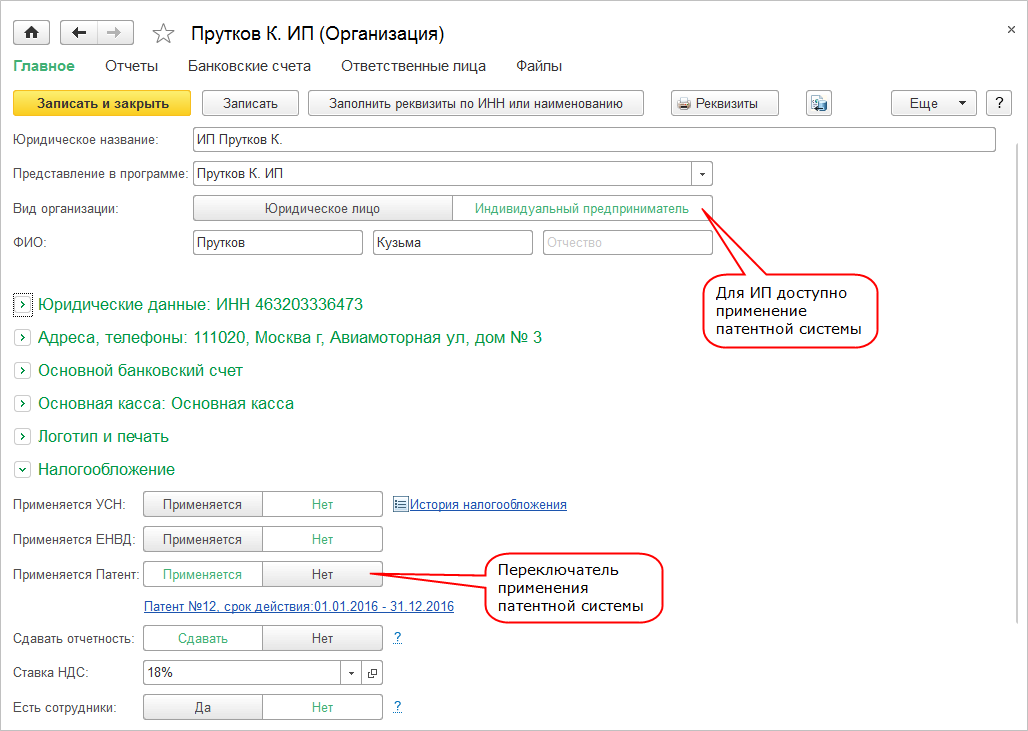The height and width of the screenshot is (731, 1028).
Task: Open Представление в программе dropdown
Action: (702, 174)
